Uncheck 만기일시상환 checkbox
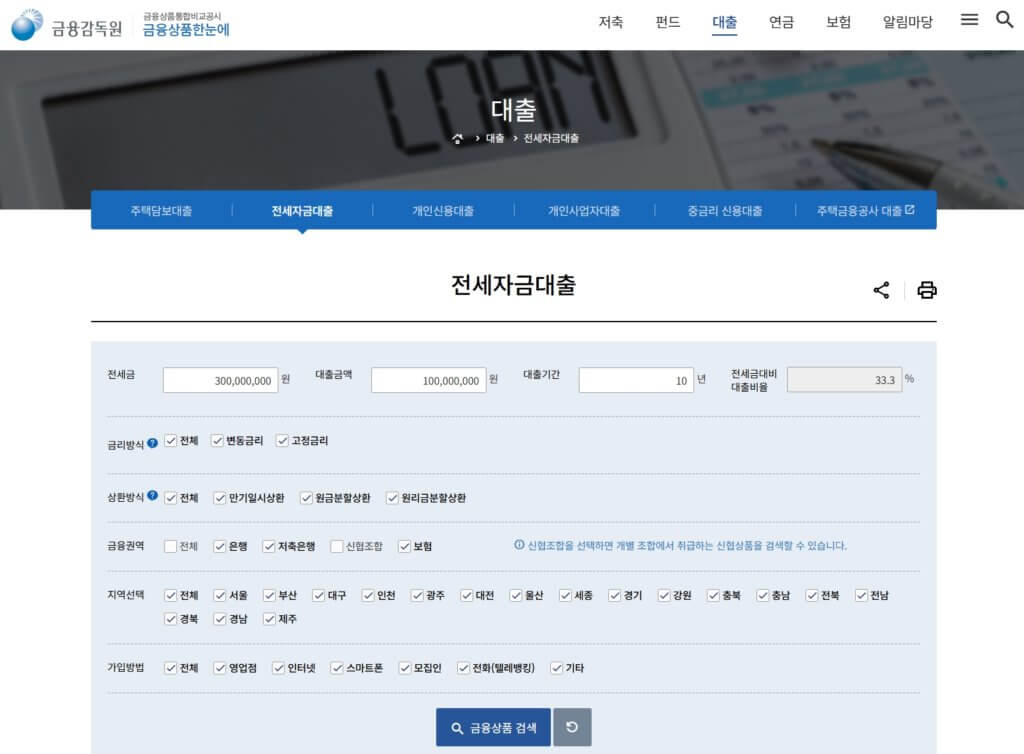 [219, 498]
